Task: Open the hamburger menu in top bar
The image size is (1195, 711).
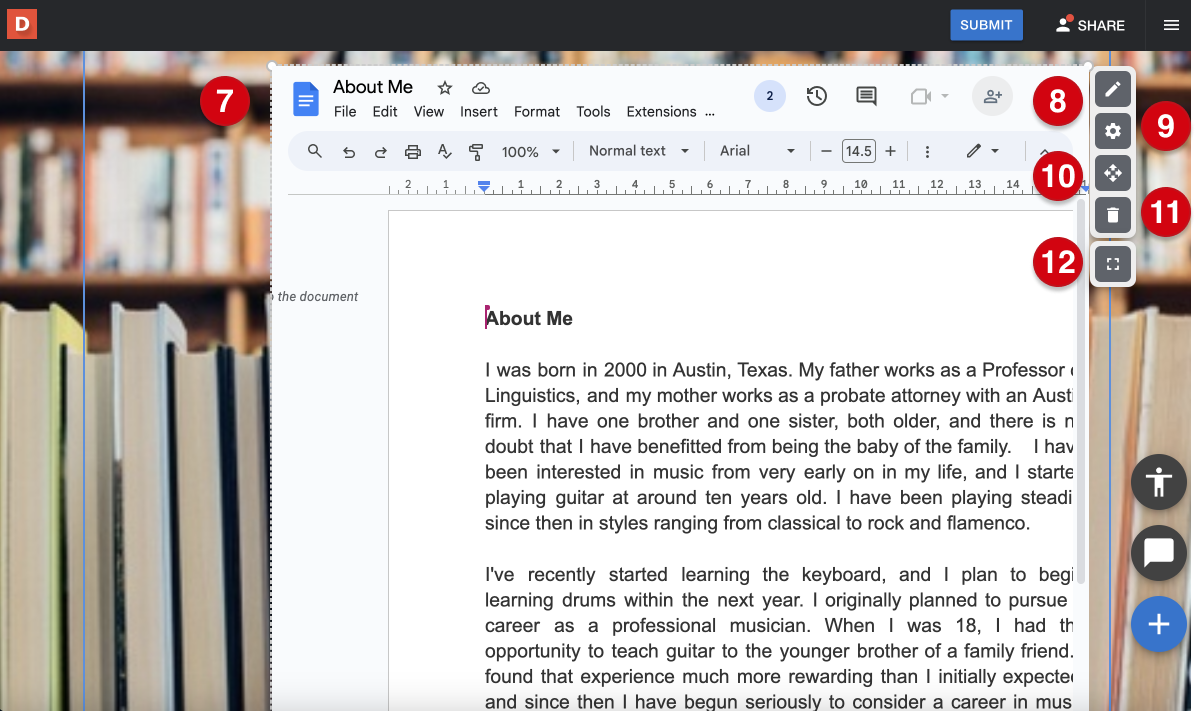Action: (x=1171, y=25)
